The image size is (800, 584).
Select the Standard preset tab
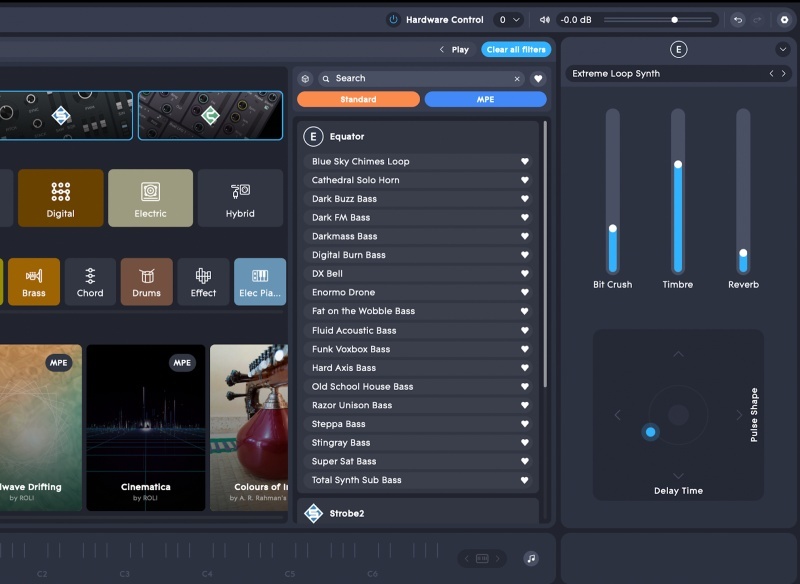[x=358, y=100]
